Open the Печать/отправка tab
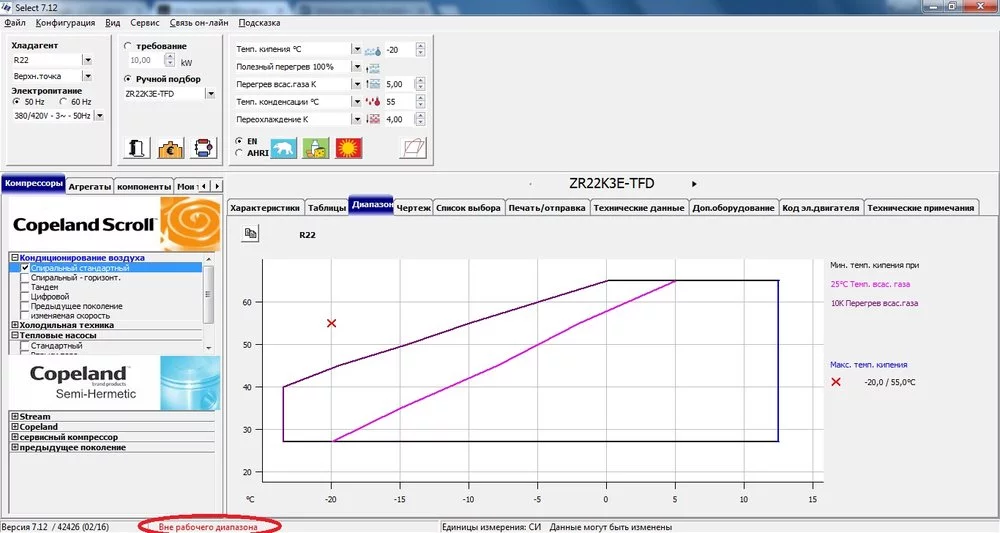The height and width of the screenshot is (533, 1000). click(x=547, y=207)
